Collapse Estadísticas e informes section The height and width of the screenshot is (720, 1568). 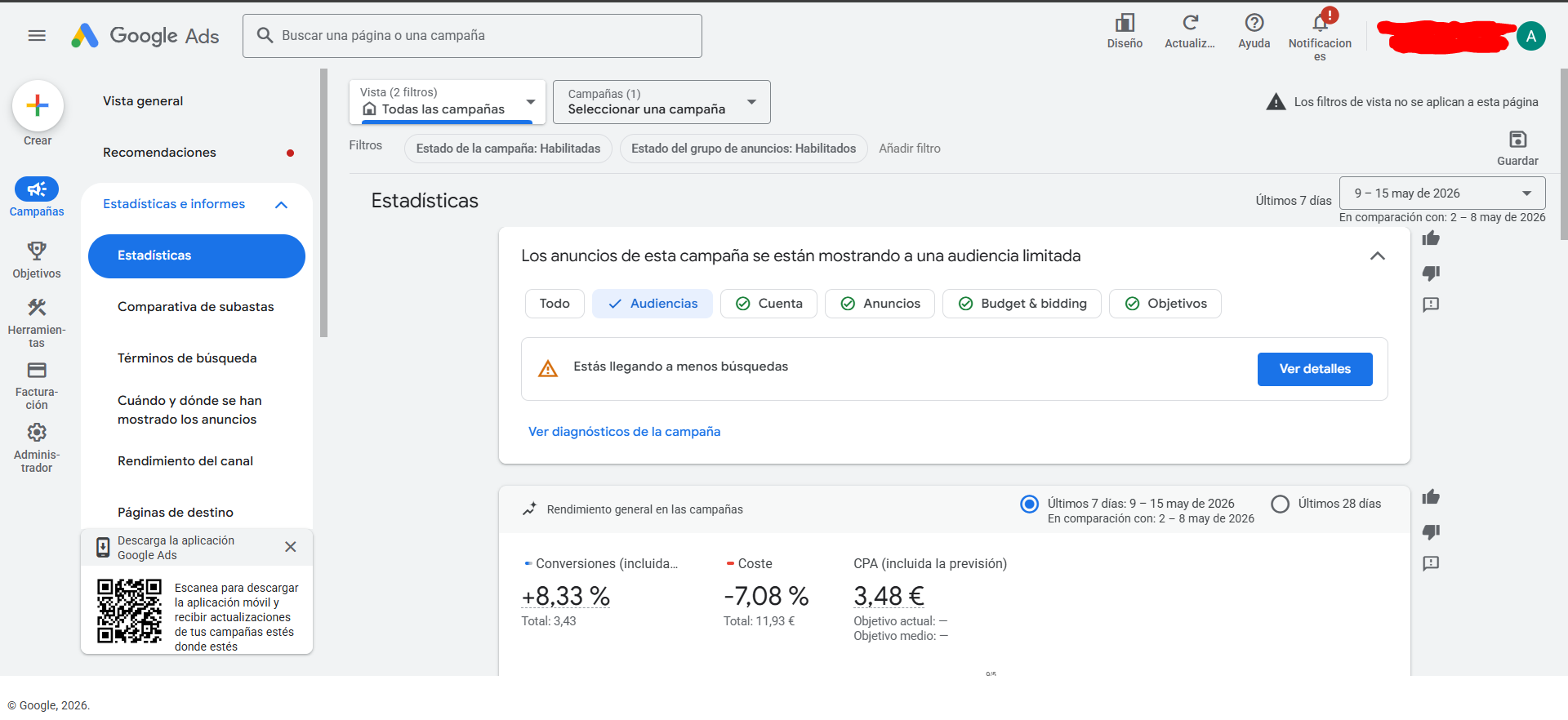click(x=281, y=205)
